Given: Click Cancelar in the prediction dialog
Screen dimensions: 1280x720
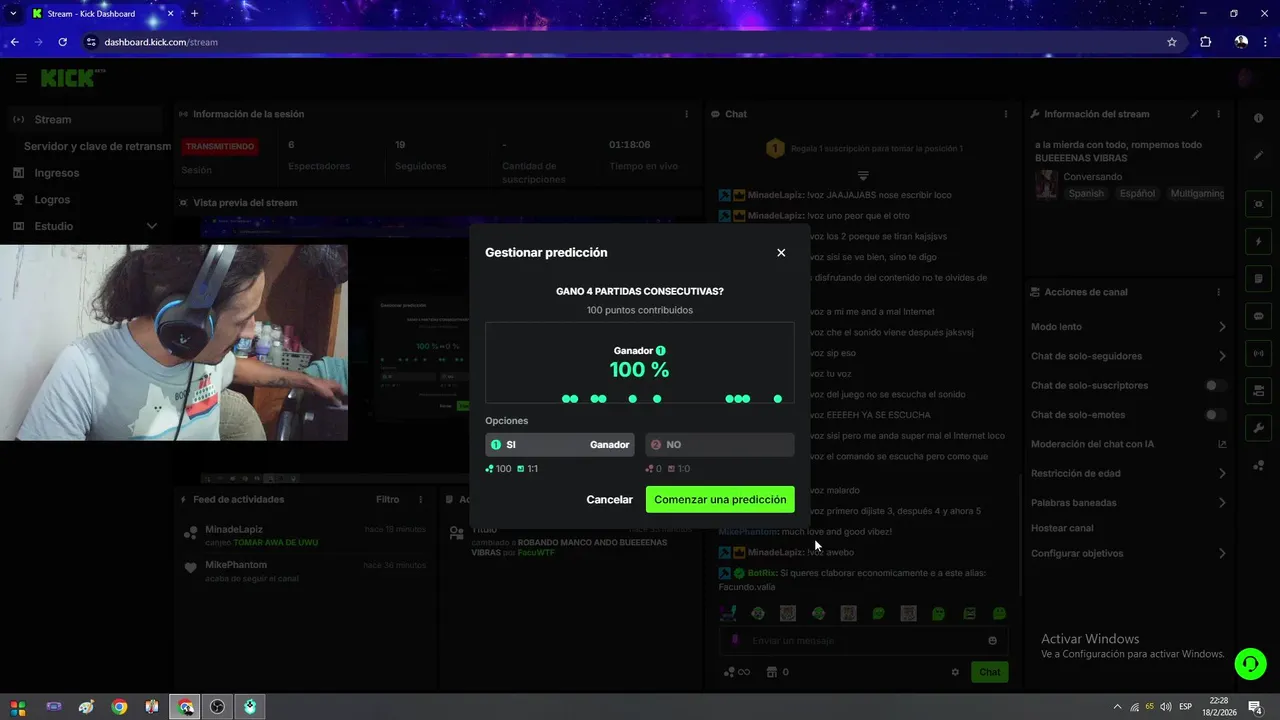Looking at the screenshot, I should [x=609, y=500].
